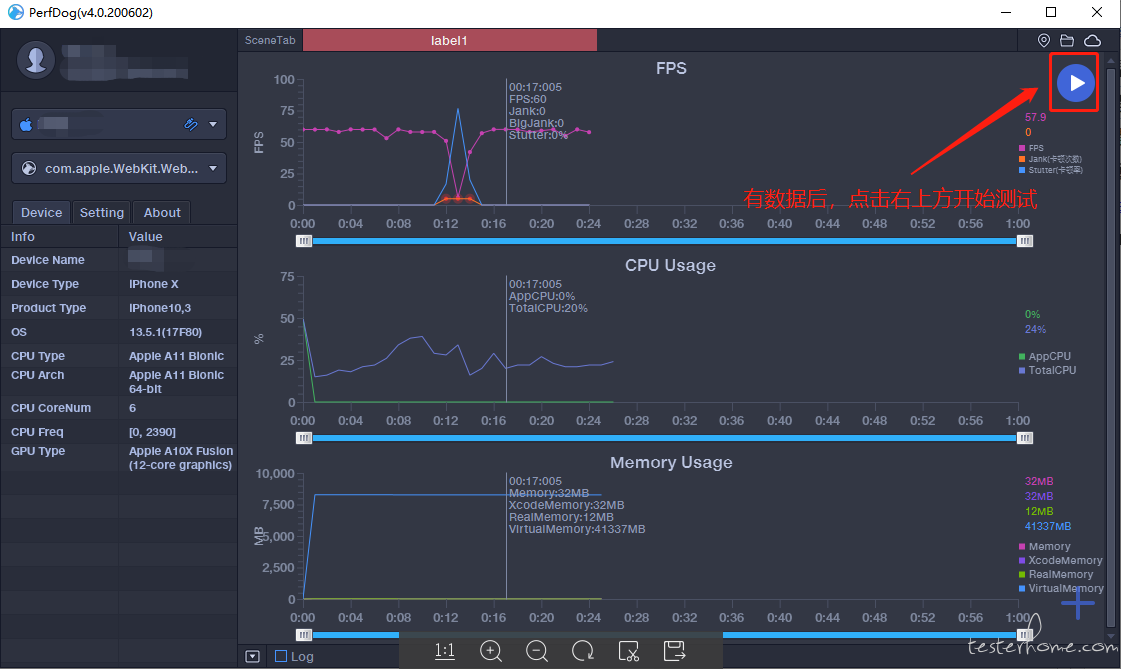The width and height of the screenshot is (1121, 669).
Task: Toggle the XcodeMemory legend entry
Action: [x=1061, y=560]
